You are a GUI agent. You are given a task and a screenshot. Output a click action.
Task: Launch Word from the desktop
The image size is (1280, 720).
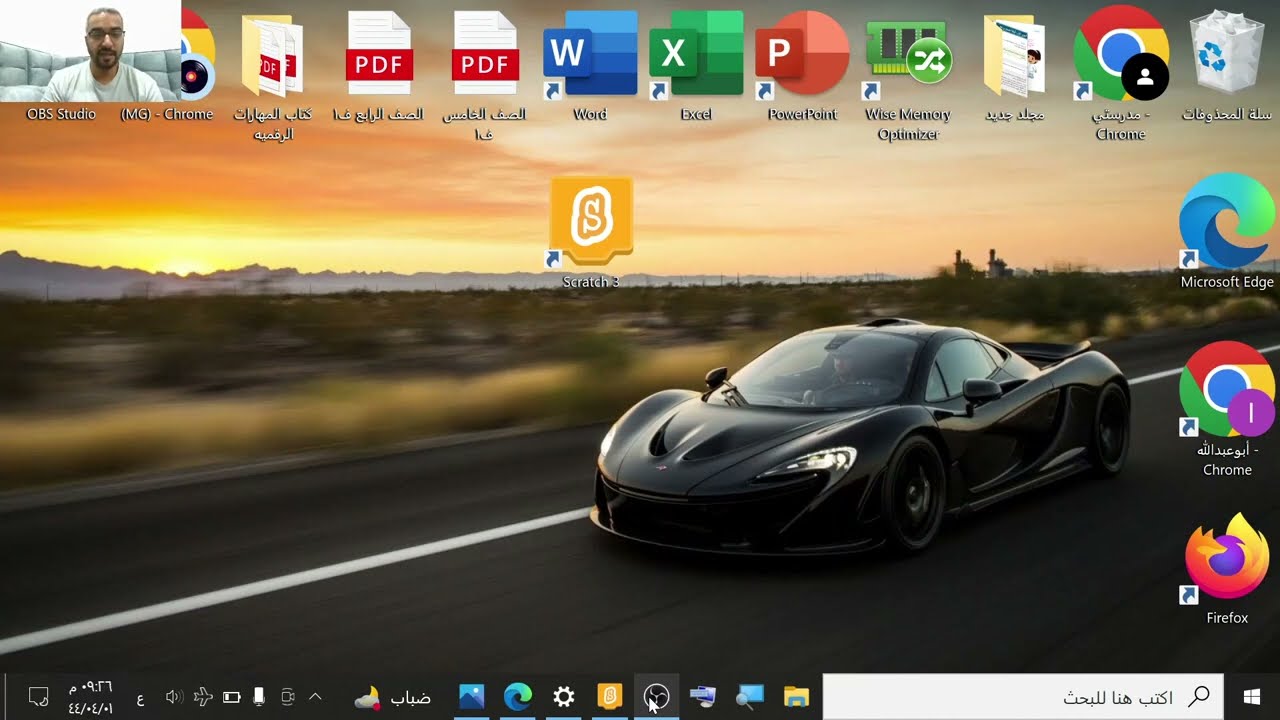(x=589, y=57)
